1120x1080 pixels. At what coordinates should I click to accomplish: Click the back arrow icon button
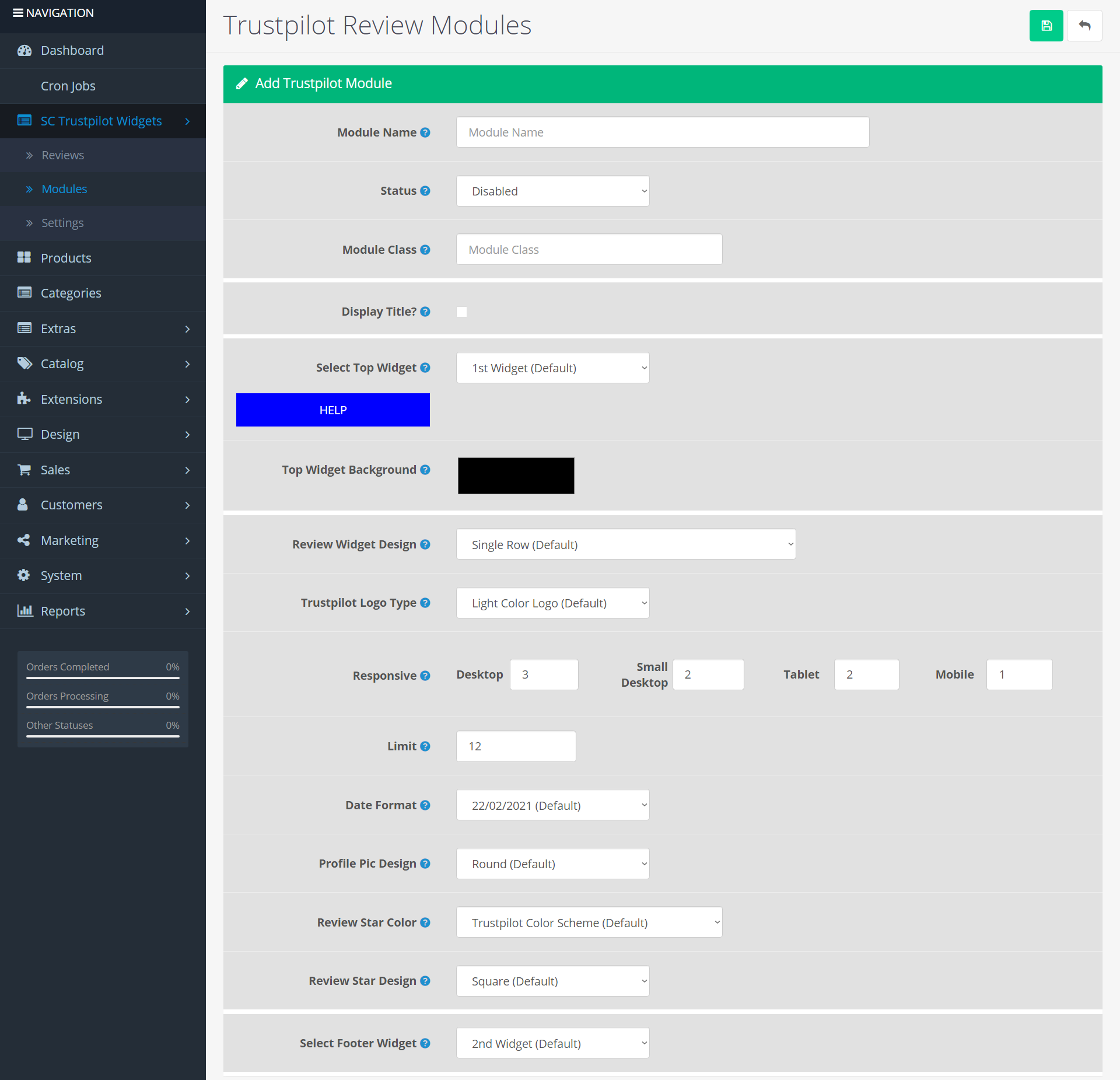(1084, 26)
